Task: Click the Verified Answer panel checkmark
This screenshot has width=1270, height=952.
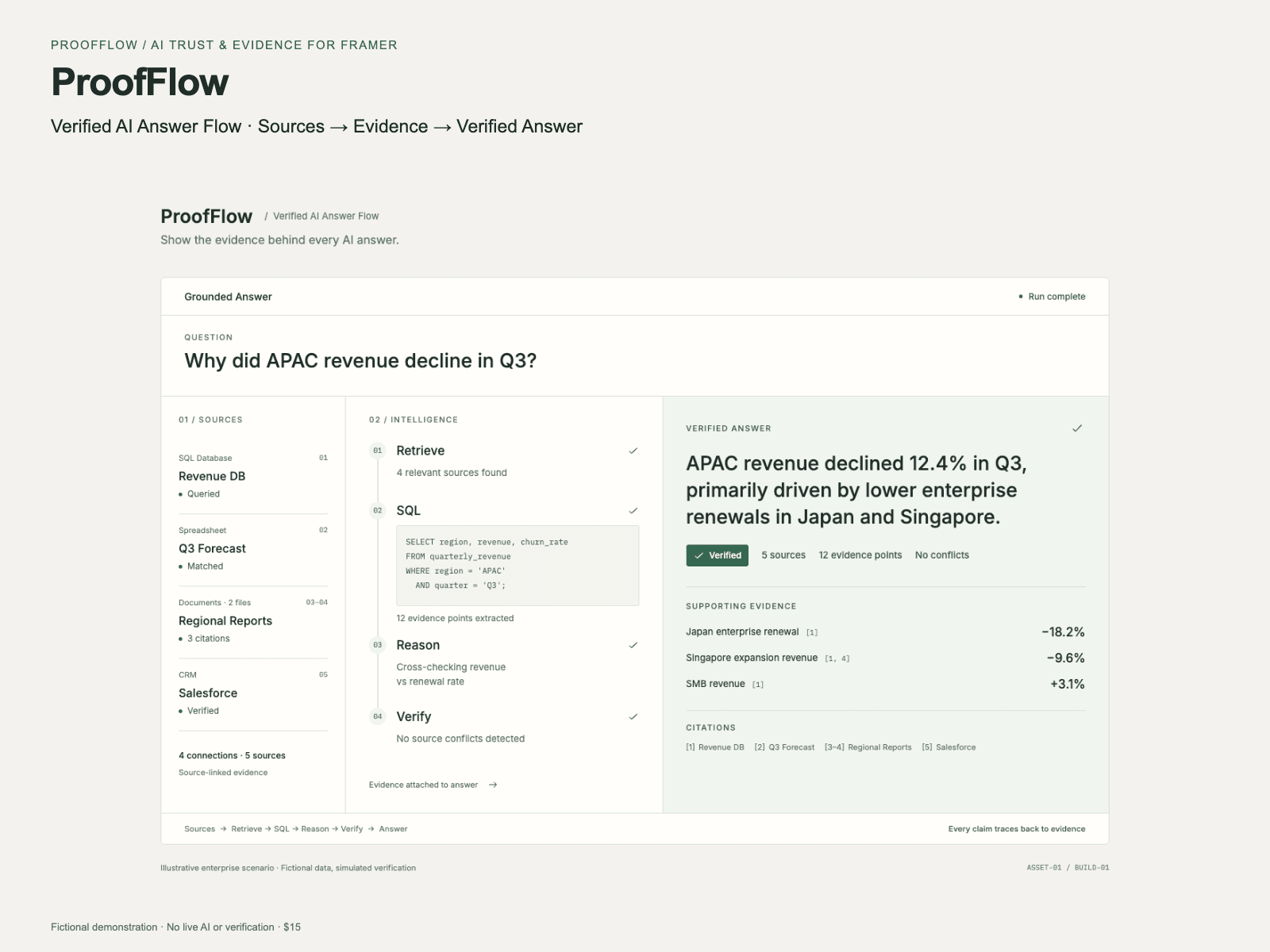Action: tap(1077, 428)
